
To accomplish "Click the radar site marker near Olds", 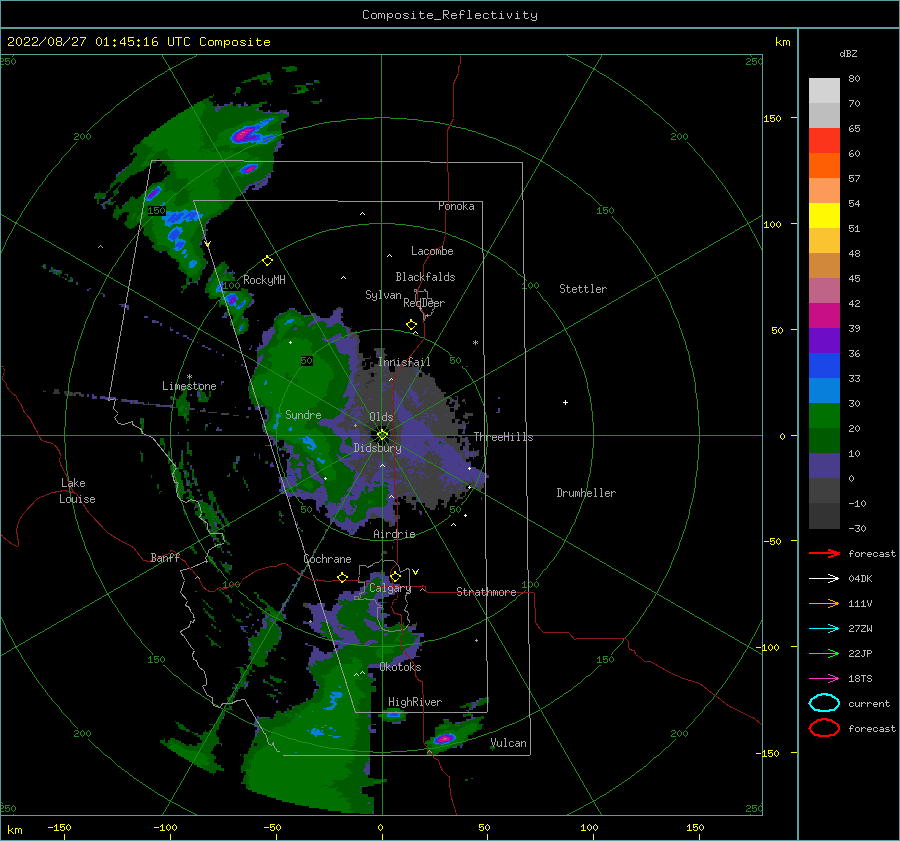I will 382,435.
